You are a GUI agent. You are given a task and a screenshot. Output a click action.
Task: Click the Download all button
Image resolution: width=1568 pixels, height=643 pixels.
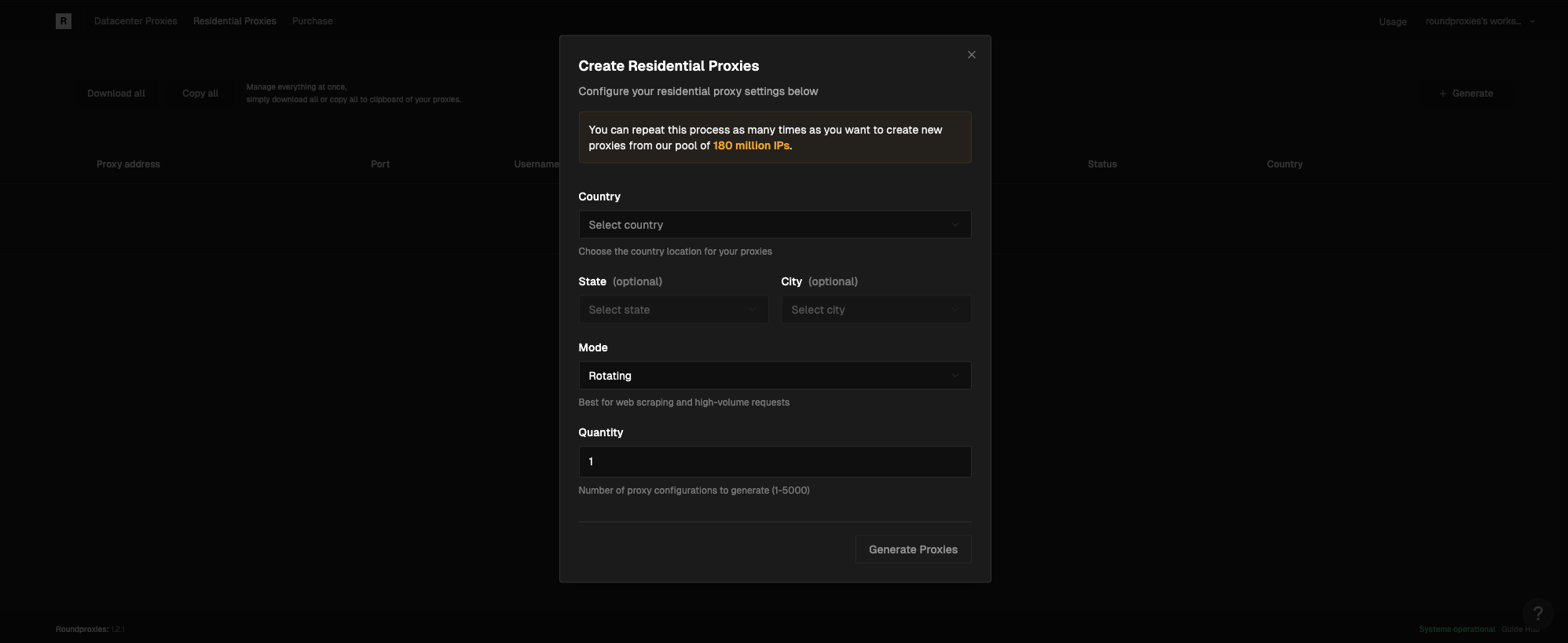coord(116,94)
